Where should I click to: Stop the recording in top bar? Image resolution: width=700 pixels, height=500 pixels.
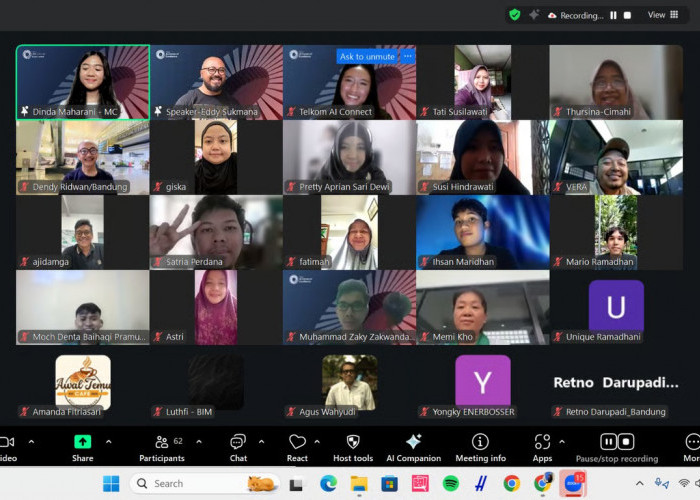[x=627, y=15]
